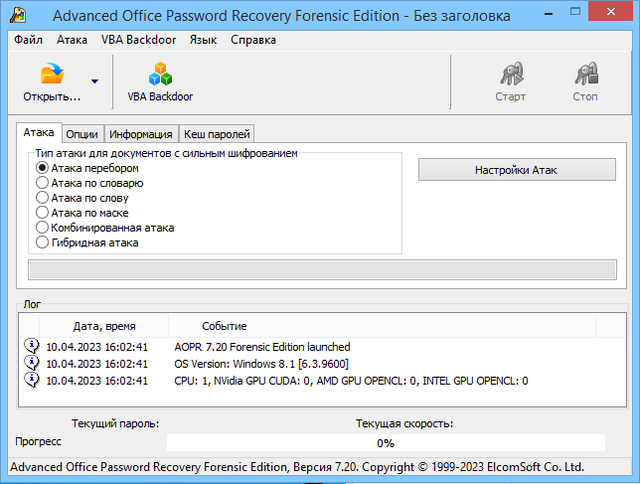Click info icon of AOPR launched log entry
640x484 pixels.
tap(31, 346)
